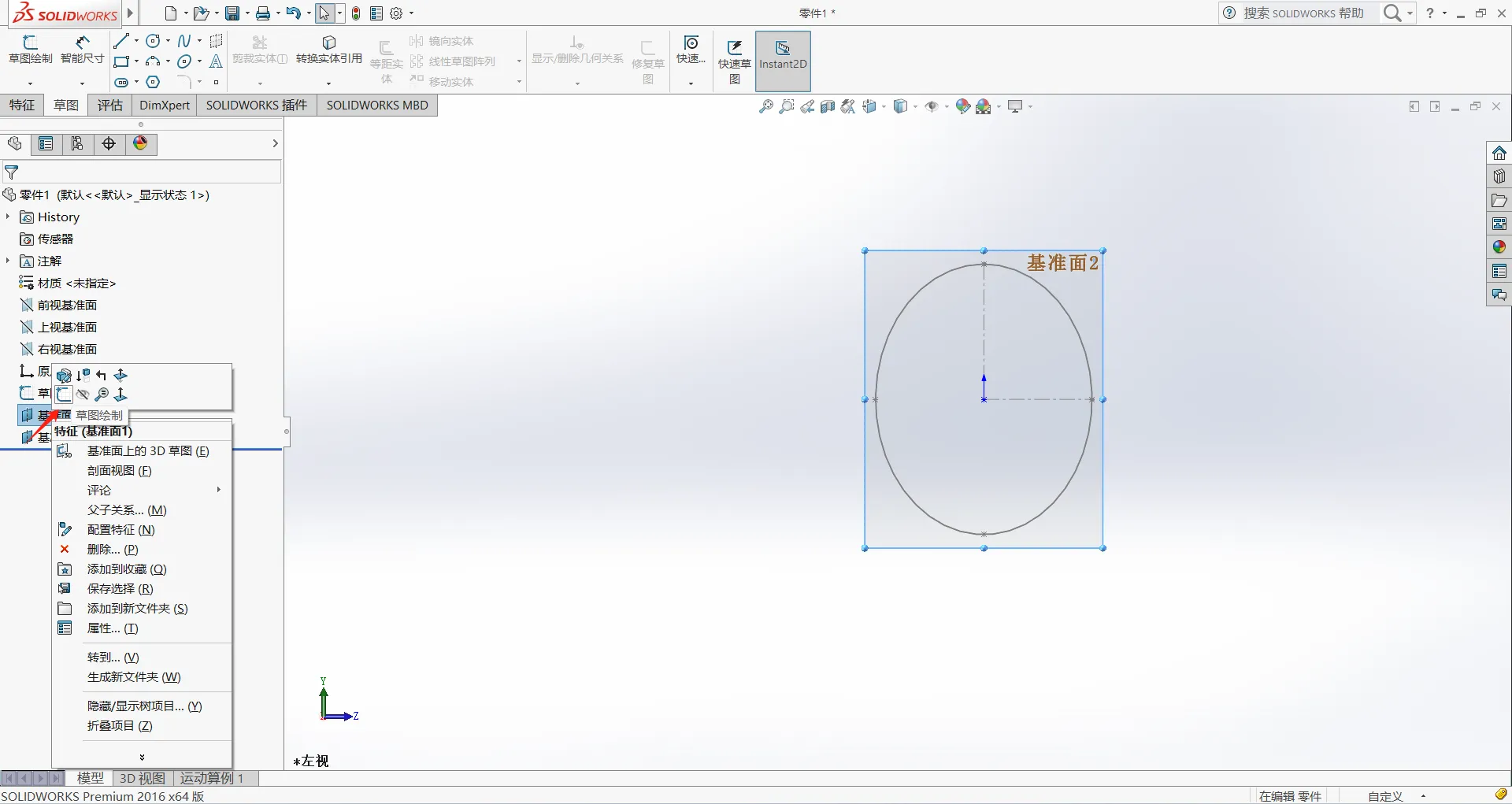Screen dimensions: 1512x804
Task: Click Sketch icon in the context toolbar
Action: 65,395
